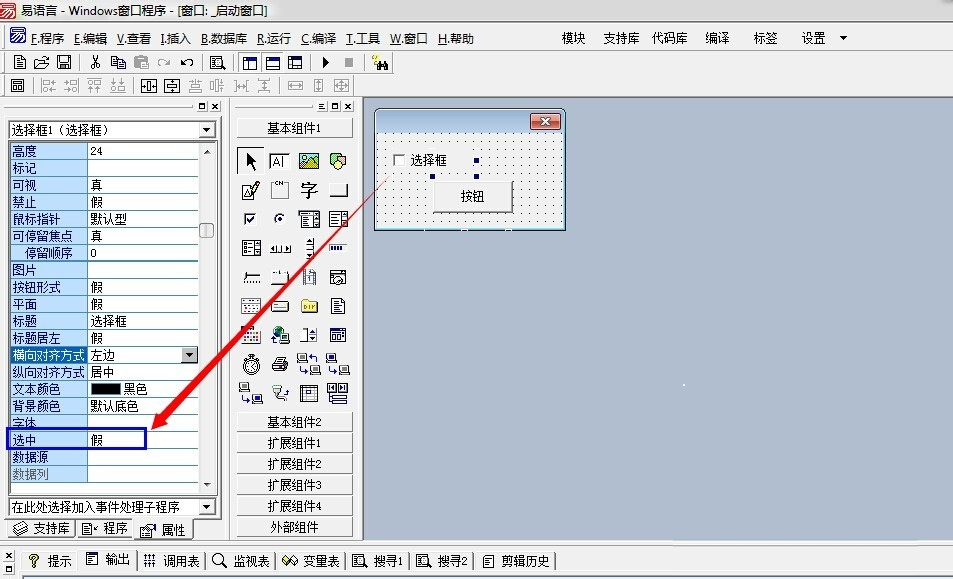Image resolution: width=953 pixels, height=579 pixels.
Task: Open the 选择框1 component selector dropdown
Action: pos(207,129)
